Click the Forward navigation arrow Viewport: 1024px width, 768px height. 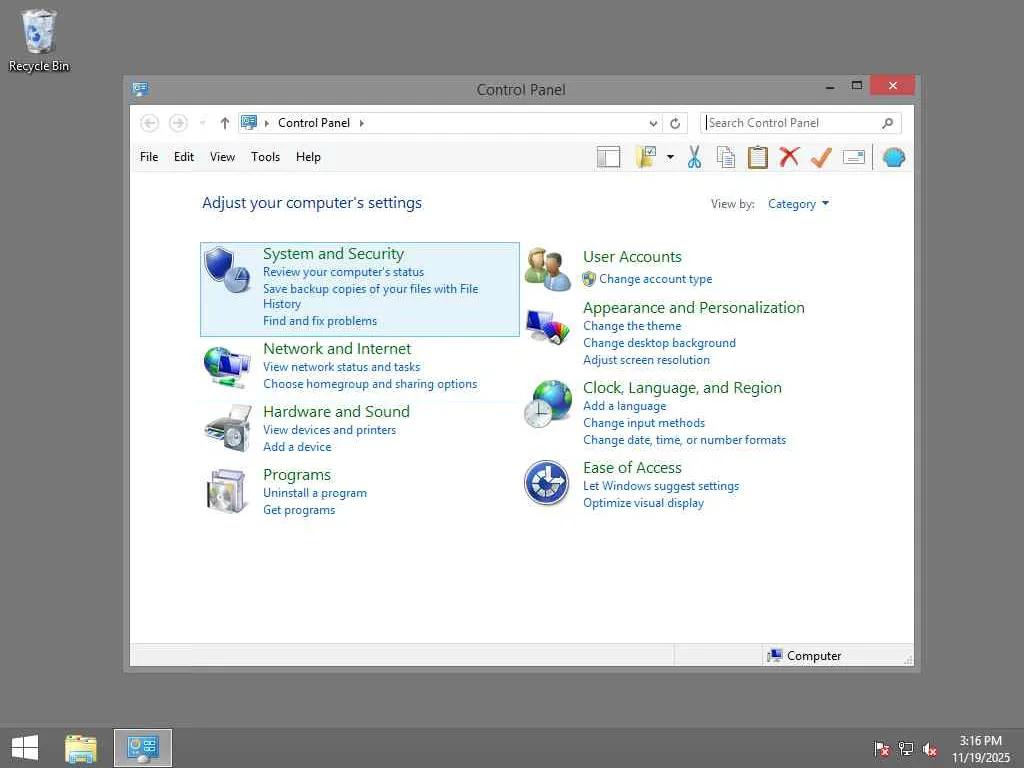click(x=178, y=123)
